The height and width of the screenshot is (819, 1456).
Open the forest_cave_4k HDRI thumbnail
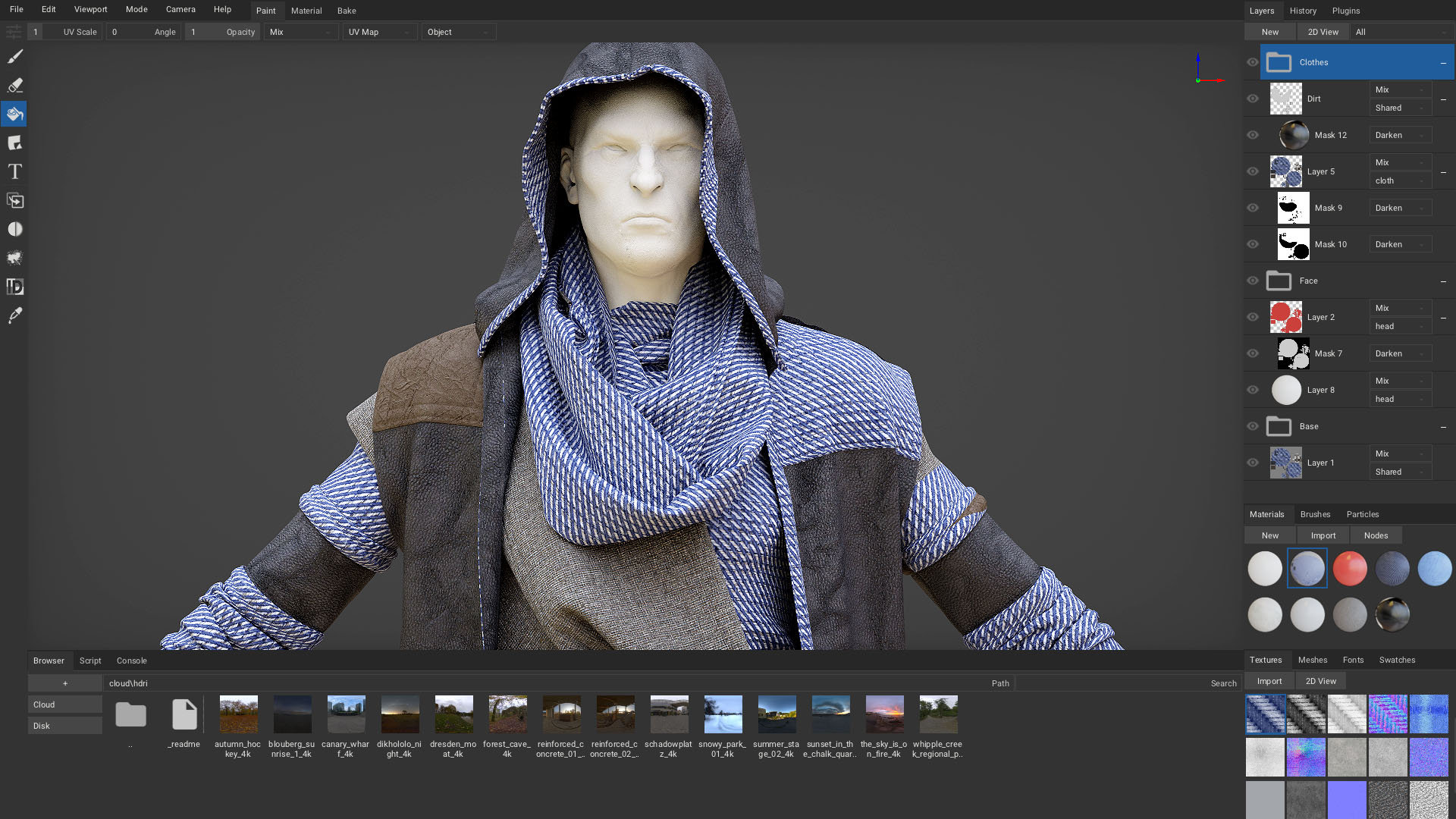[x=507, y=714]
